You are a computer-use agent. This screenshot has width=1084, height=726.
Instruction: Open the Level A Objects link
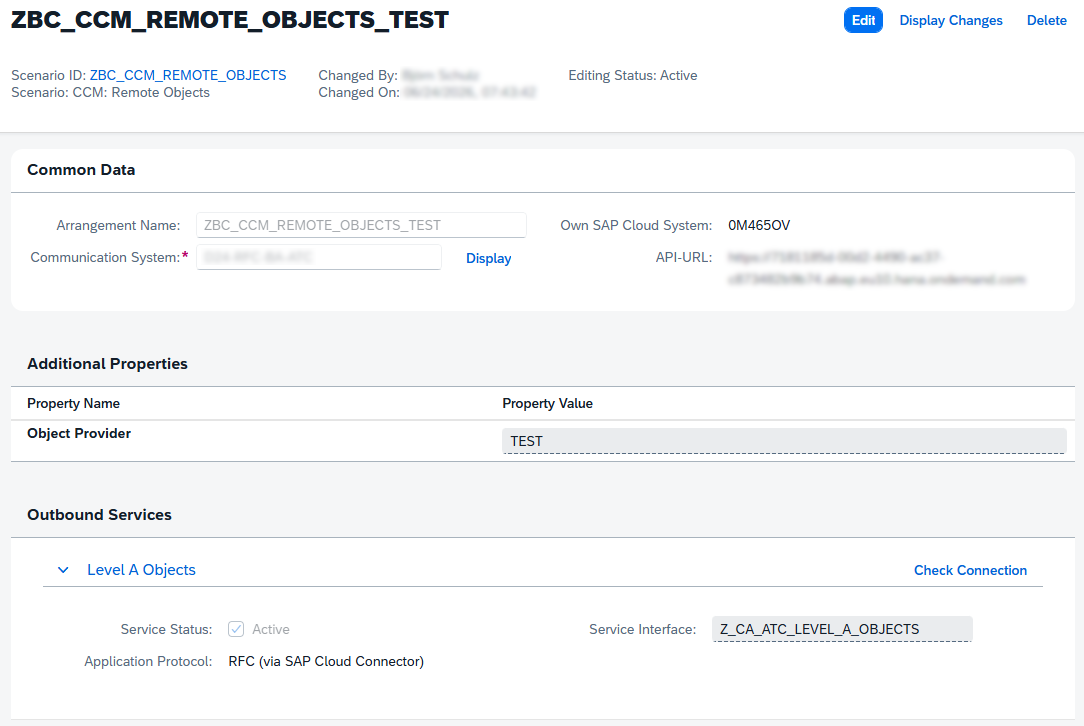[141, 570]
